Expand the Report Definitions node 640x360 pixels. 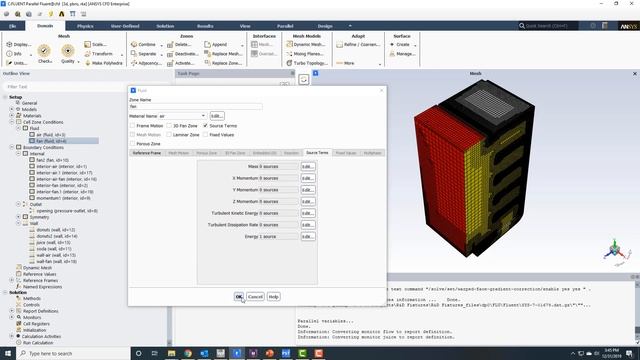[12, 311]
